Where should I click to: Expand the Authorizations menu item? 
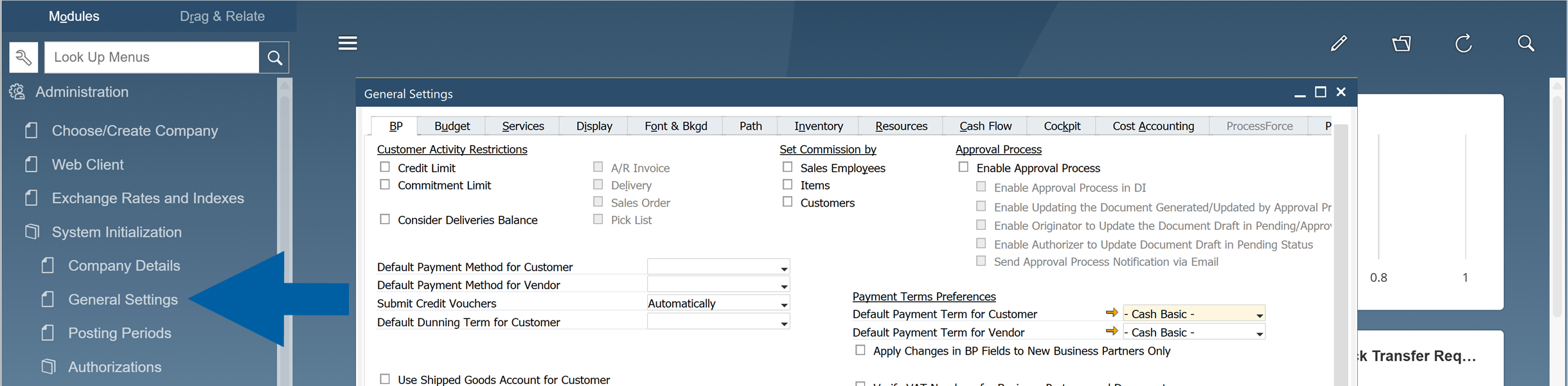click(114, 367)
